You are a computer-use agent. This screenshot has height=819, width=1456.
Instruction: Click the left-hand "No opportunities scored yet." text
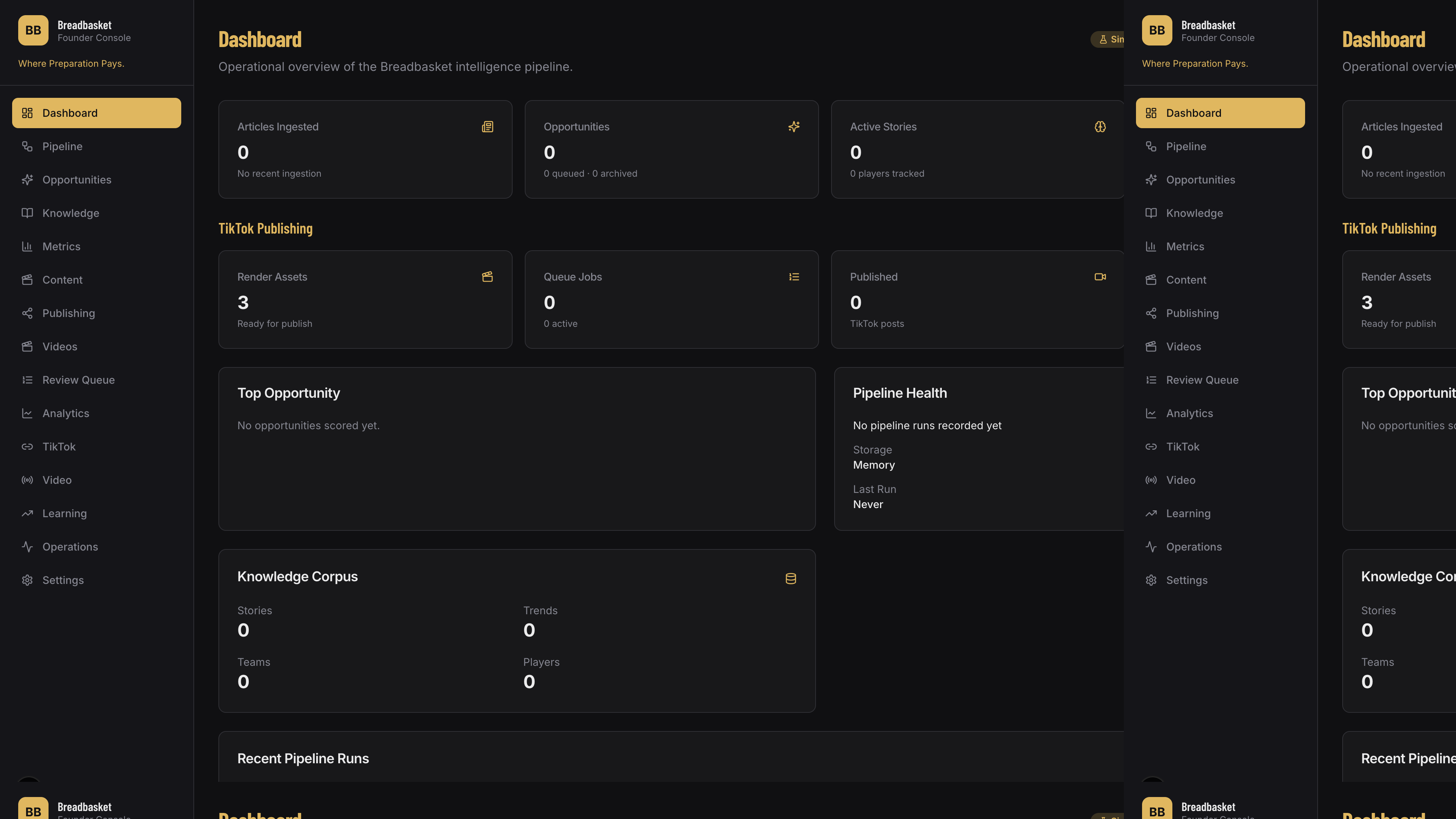pos(308,425)
